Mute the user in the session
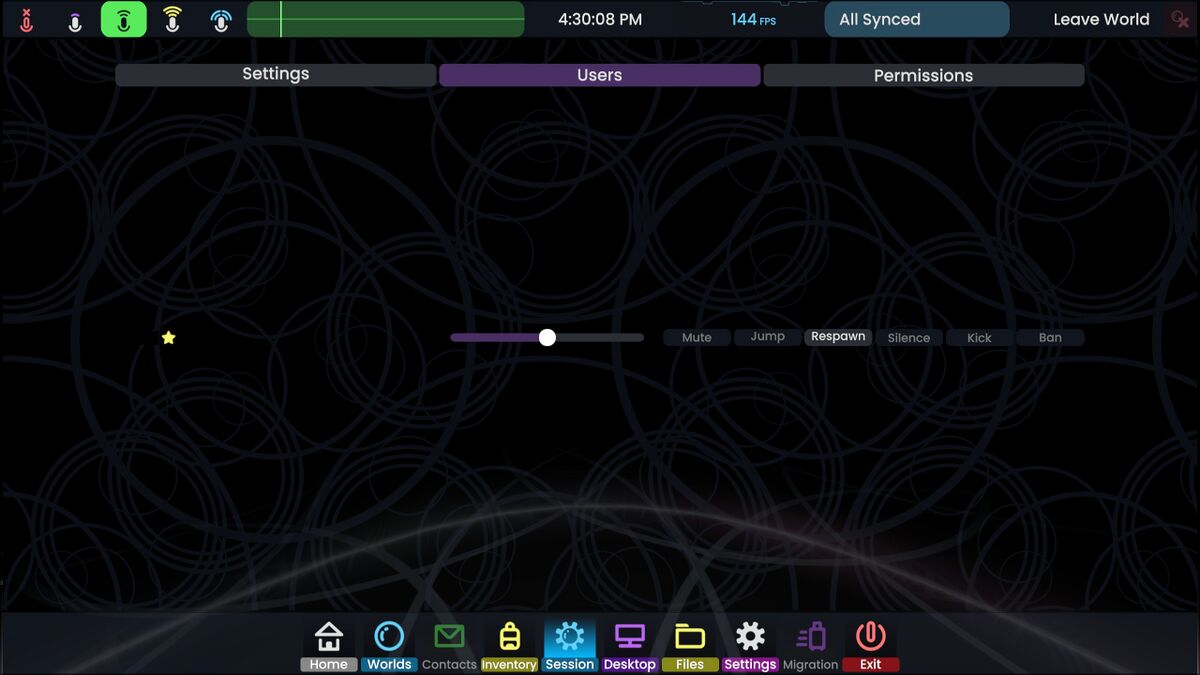This screenshot has width=1200, height=675. coord(696,337)
